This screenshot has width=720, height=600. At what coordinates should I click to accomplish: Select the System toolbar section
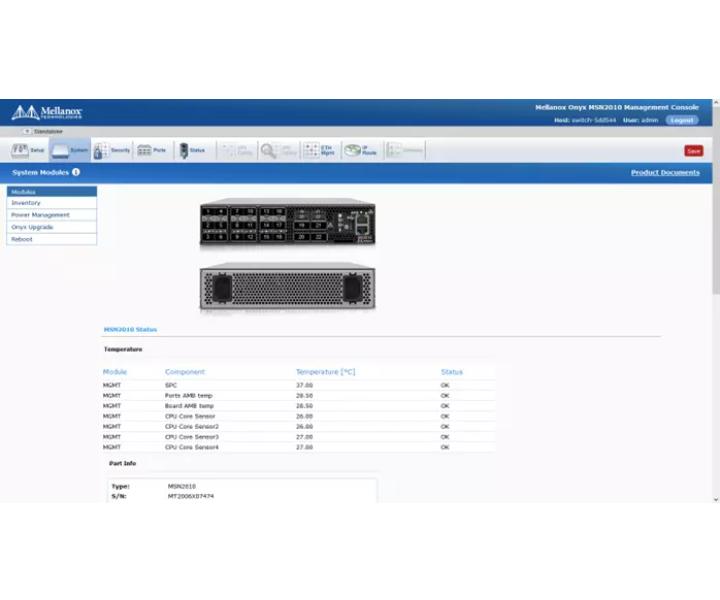69,150
